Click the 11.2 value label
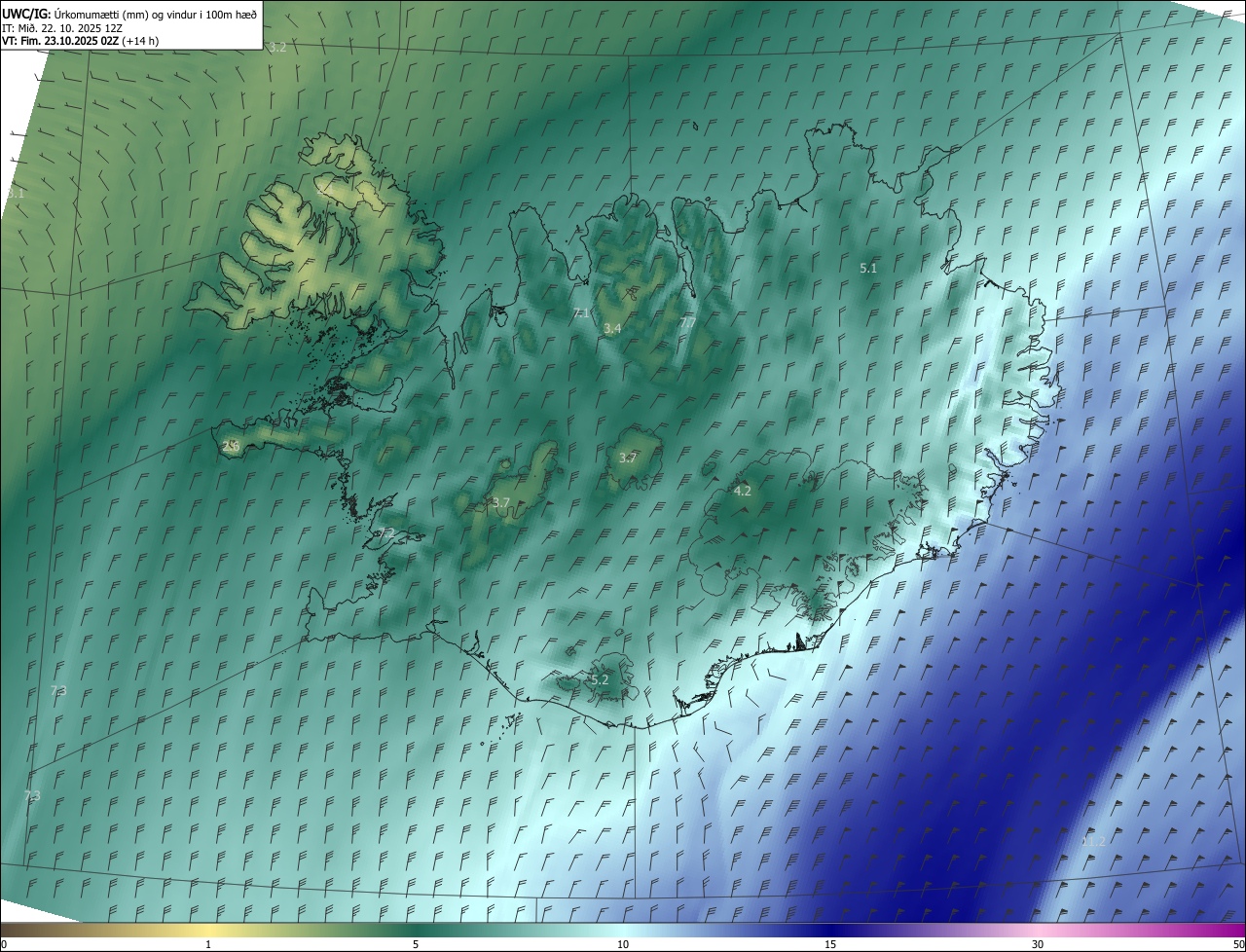This screenshot has width=1246, height=952. click(1093, 841)
